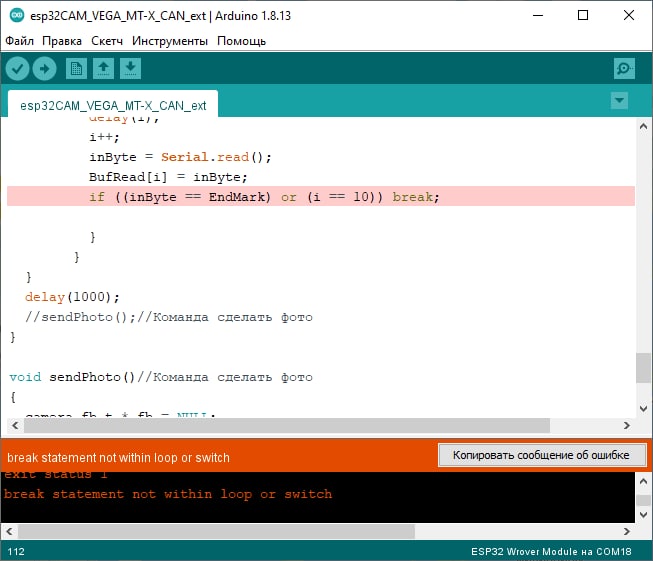Click the Upload sketch arrow icon
The height and width of the screenshot is (561, 653).
[45, 68]
